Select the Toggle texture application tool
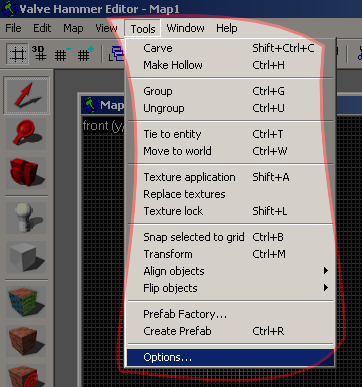Screen dimensions: 362x387 [26, 302]
